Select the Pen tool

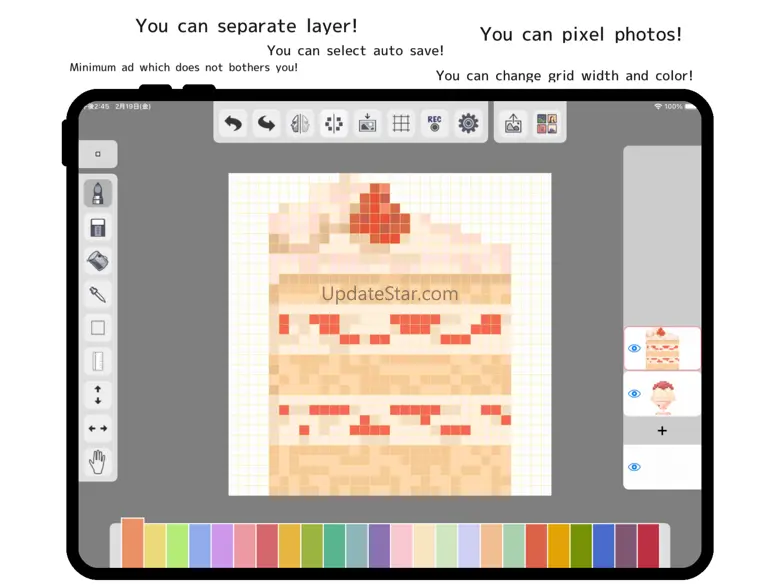click(x=98, y=194)
